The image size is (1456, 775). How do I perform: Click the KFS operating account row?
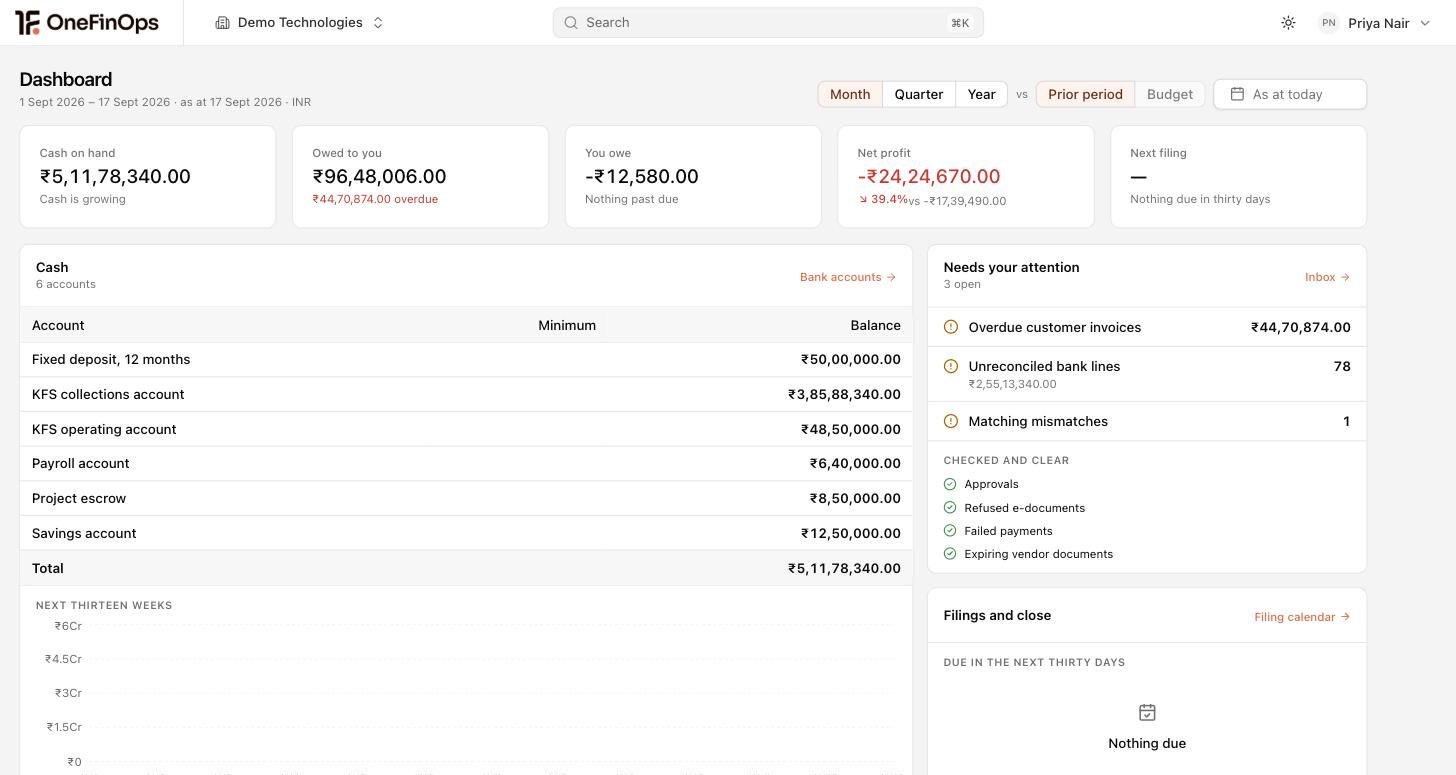[x=466, y=429]
